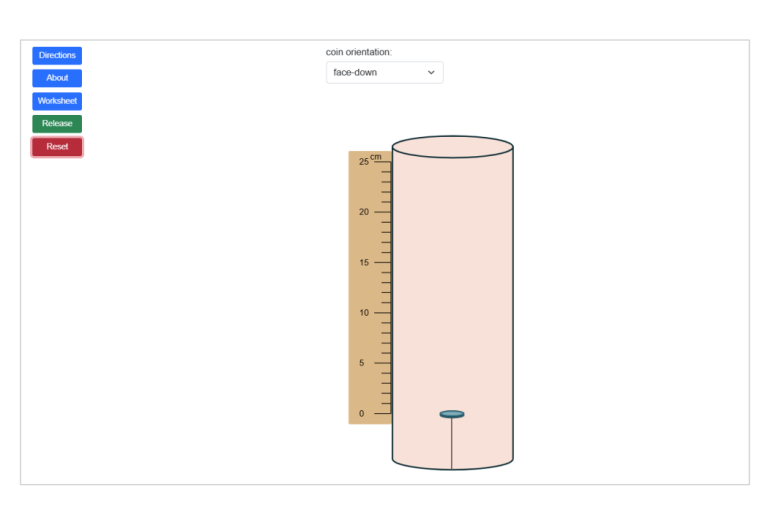Click the chevron arrow in orientation select
This screenshot has width=768, height=523.
(x=432, y=72)
